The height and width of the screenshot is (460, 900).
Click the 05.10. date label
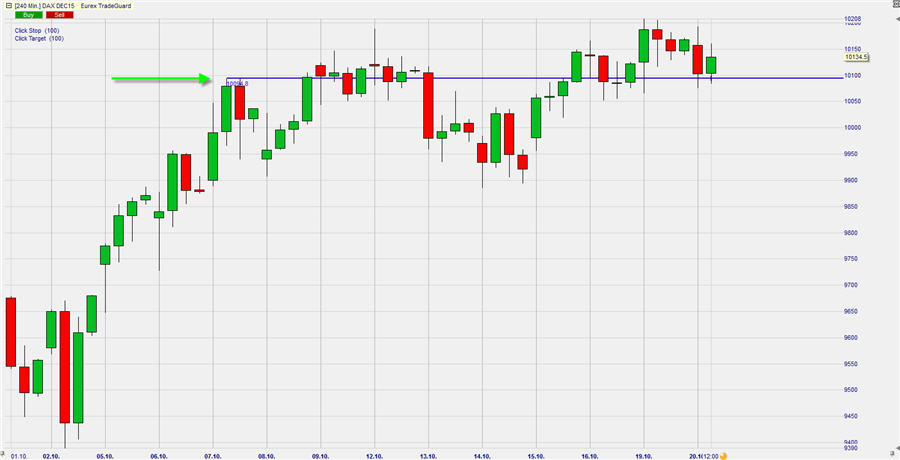(105, 456)
